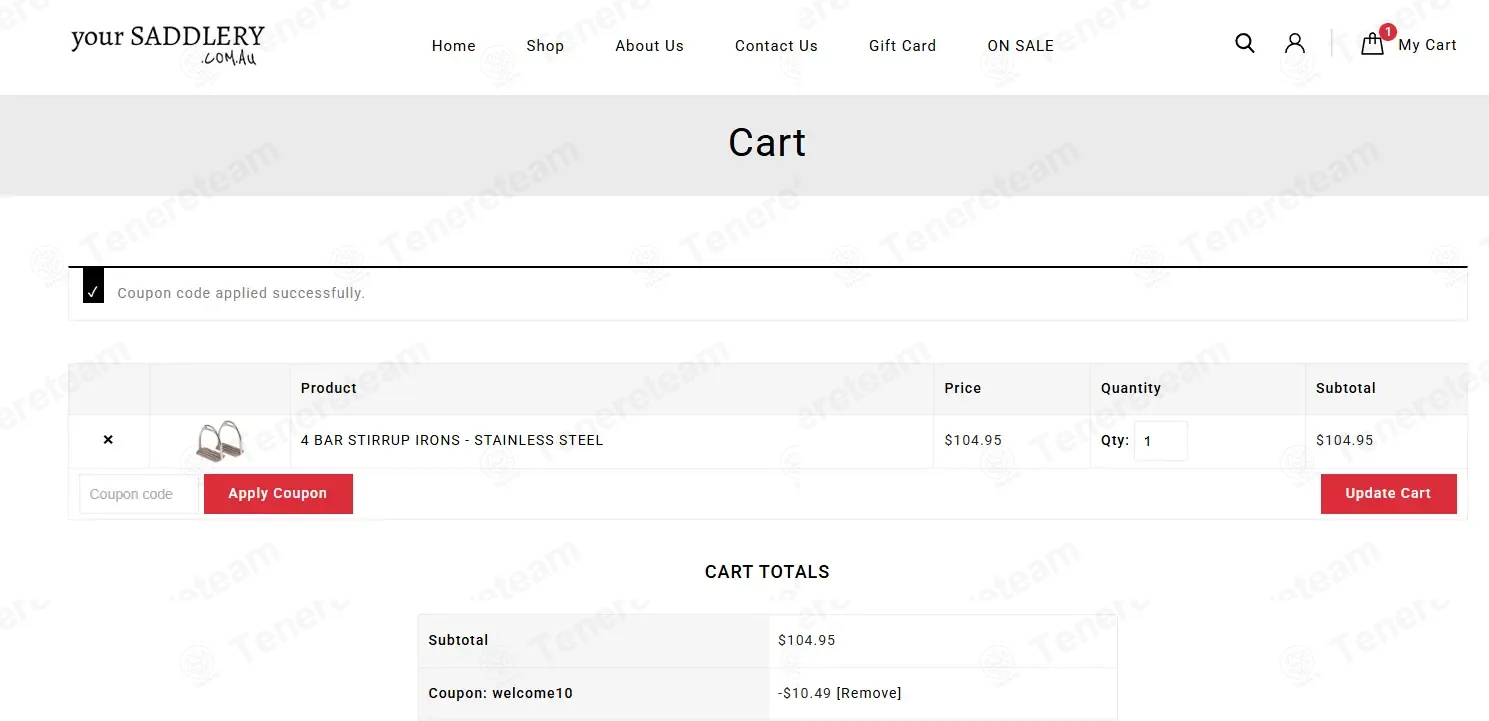Click the red cart count badge
The width and height of the screenshot is (1489, 721).
click(x=1388, y=32)
